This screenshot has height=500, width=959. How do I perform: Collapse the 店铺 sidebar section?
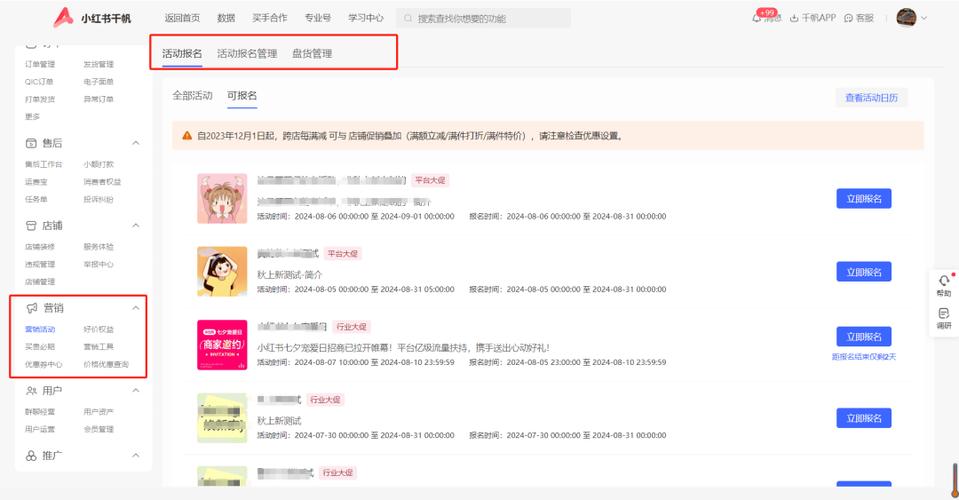[136, 225]
